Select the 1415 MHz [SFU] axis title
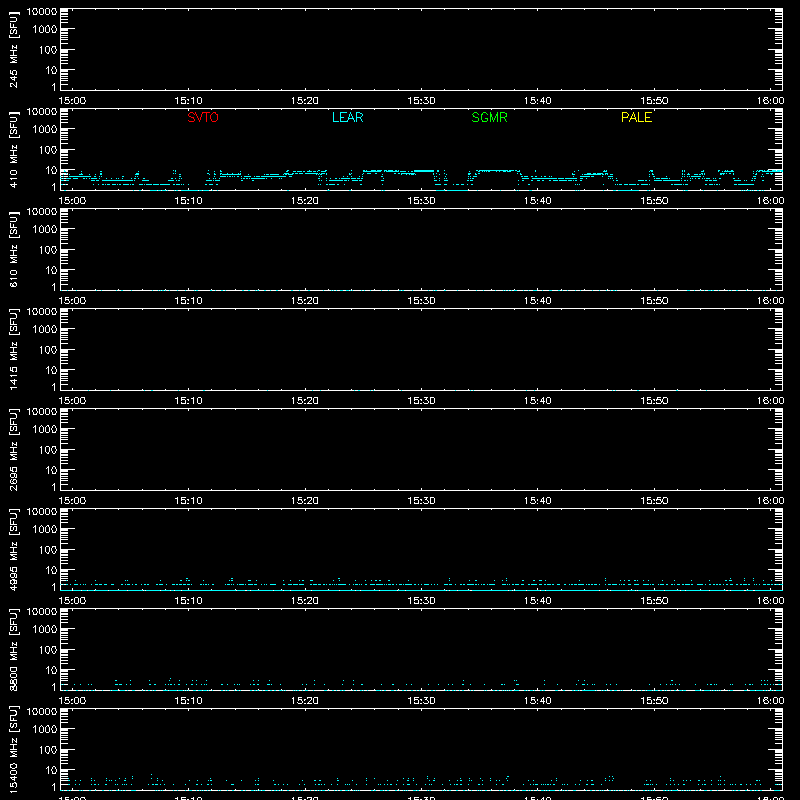Image resolution: width=800 pixels, height=800 pixels. coord(13,349)
